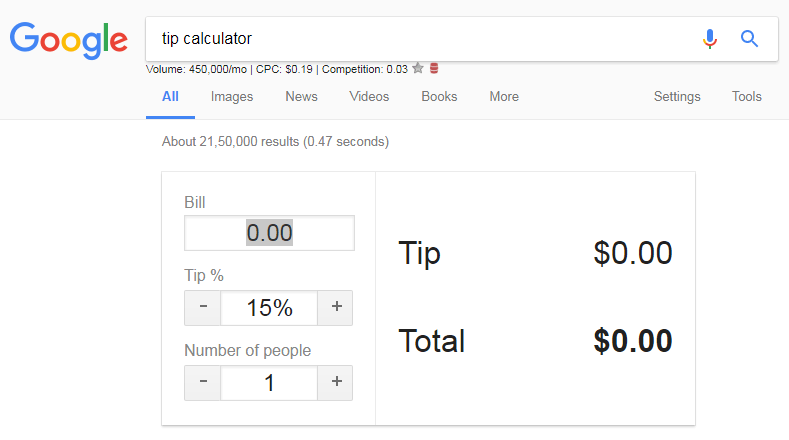Increase number of people with plus
This screenshot has width=789, height=440.
coord(336,382)
